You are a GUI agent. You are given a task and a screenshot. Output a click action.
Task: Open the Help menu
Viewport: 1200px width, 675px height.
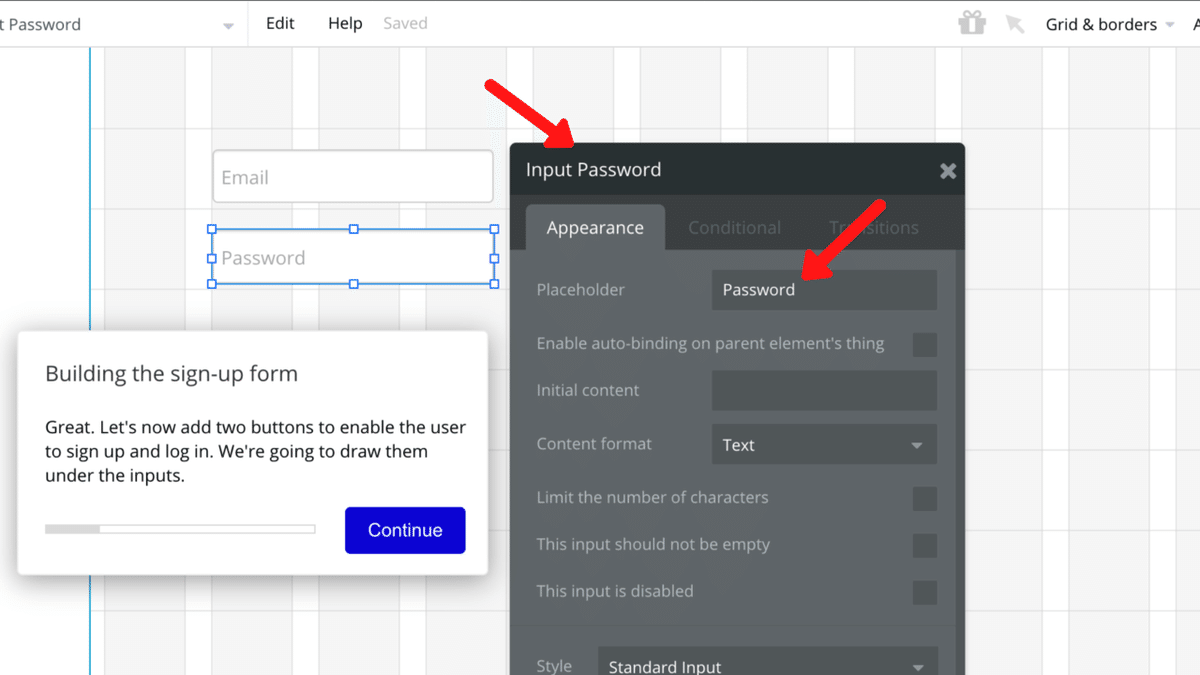345,23
